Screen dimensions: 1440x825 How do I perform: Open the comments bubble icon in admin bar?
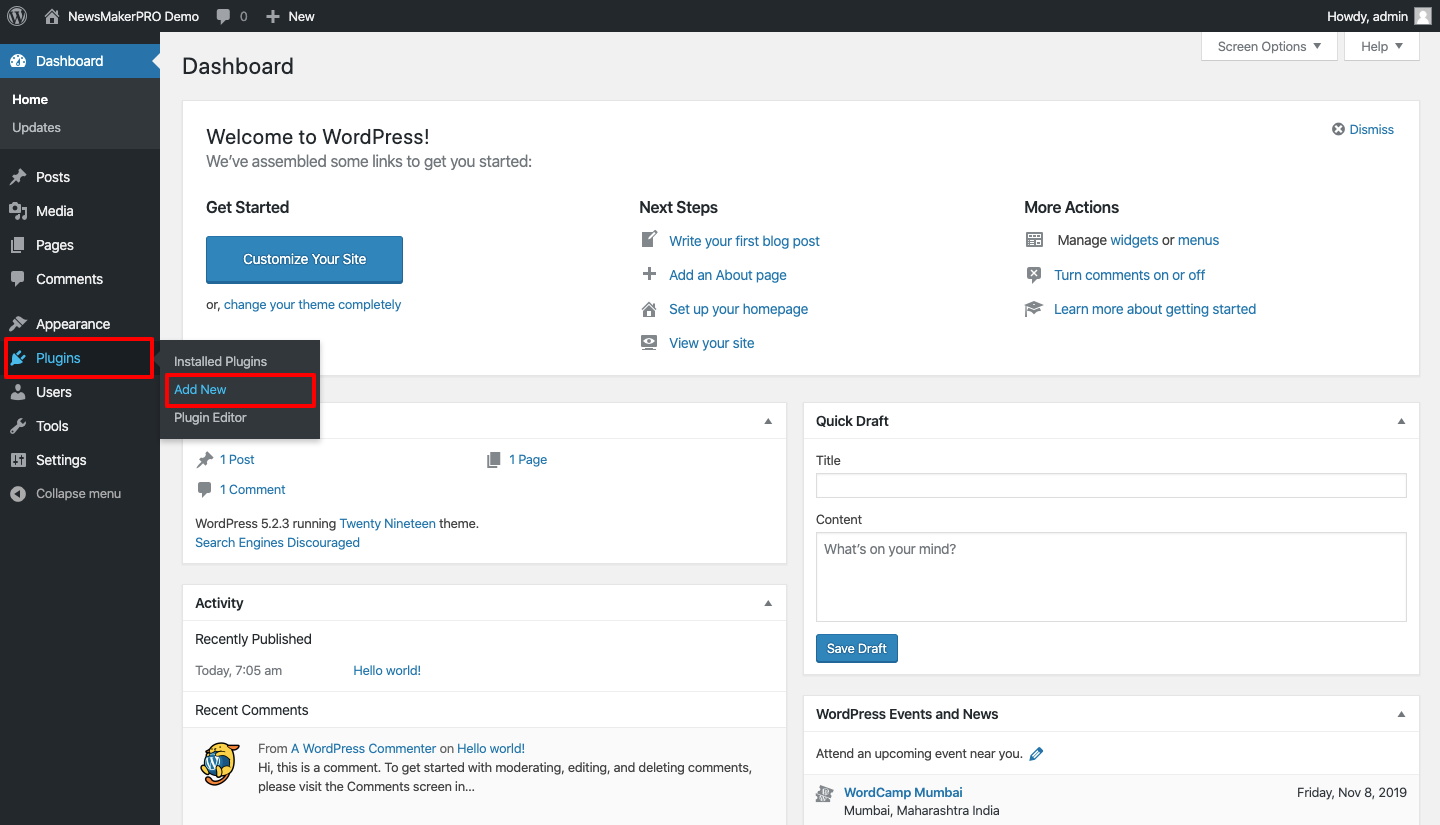(x=223, y=16)
